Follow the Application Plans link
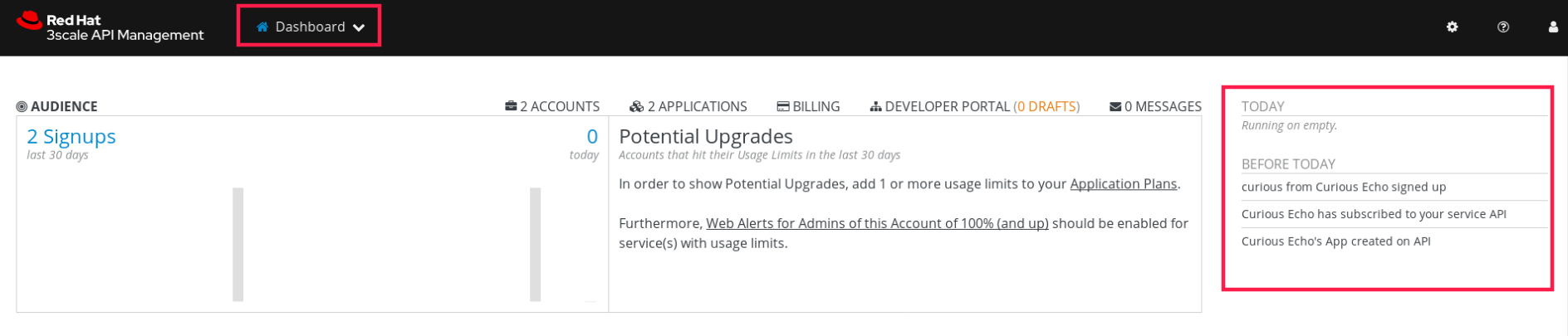 [x=1123, y=183]
